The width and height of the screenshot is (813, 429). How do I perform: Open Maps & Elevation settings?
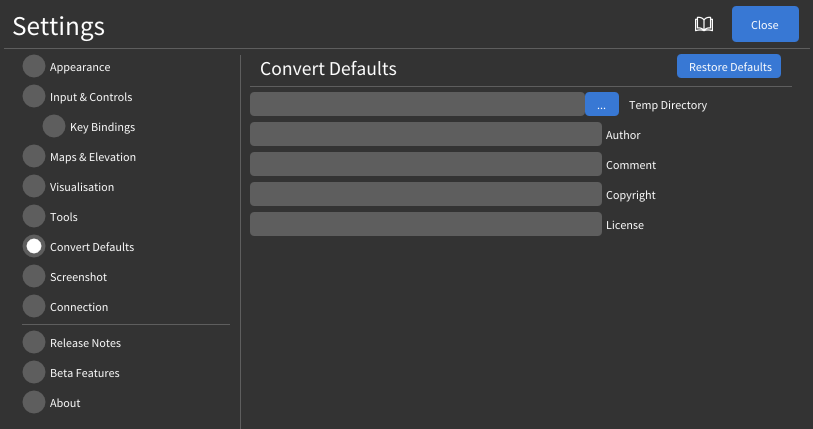(34, 157)
